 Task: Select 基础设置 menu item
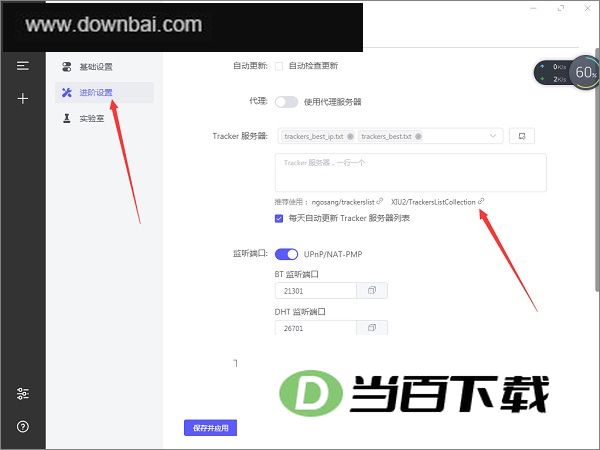click(x=104, y=67)
